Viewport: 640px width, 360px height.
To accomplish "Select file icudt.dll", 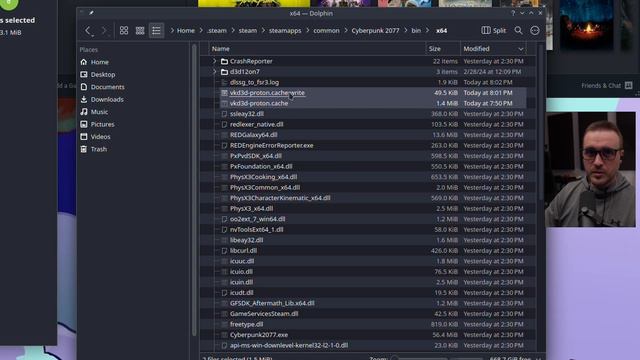I will [x=242, y=293].
